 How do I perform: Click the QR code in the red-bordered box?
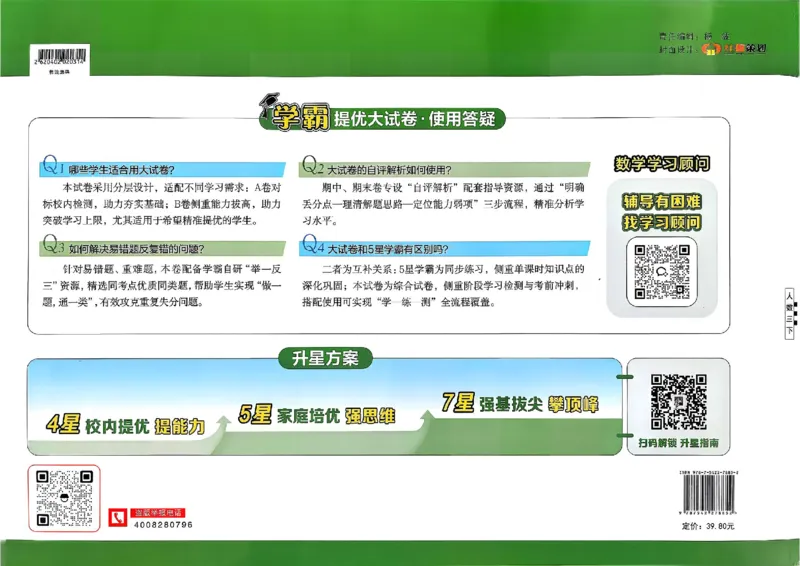tap(64, 498)
